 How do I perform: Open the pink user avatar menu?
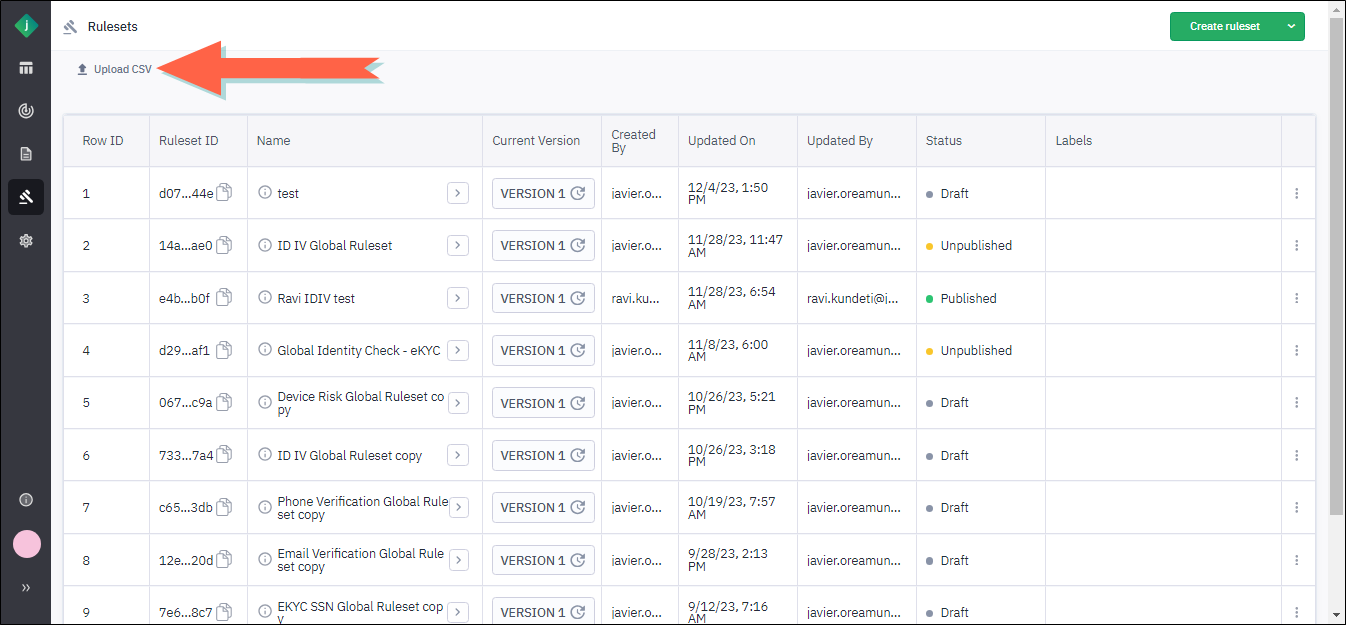[x=26, y=544]
